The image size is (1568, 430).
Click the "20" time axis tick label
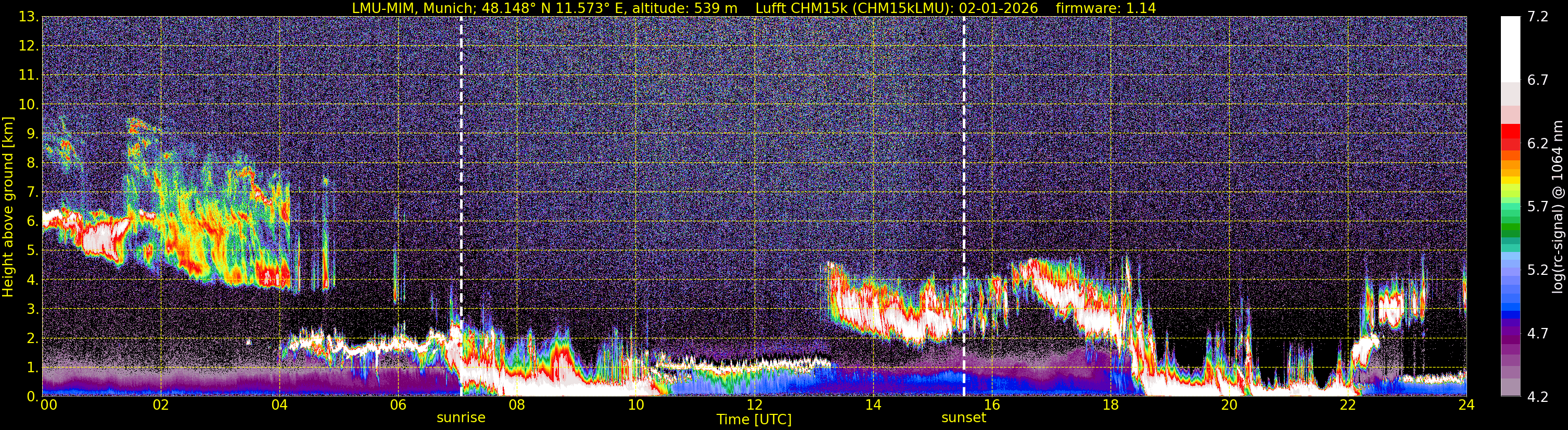tap(1229, 406)
